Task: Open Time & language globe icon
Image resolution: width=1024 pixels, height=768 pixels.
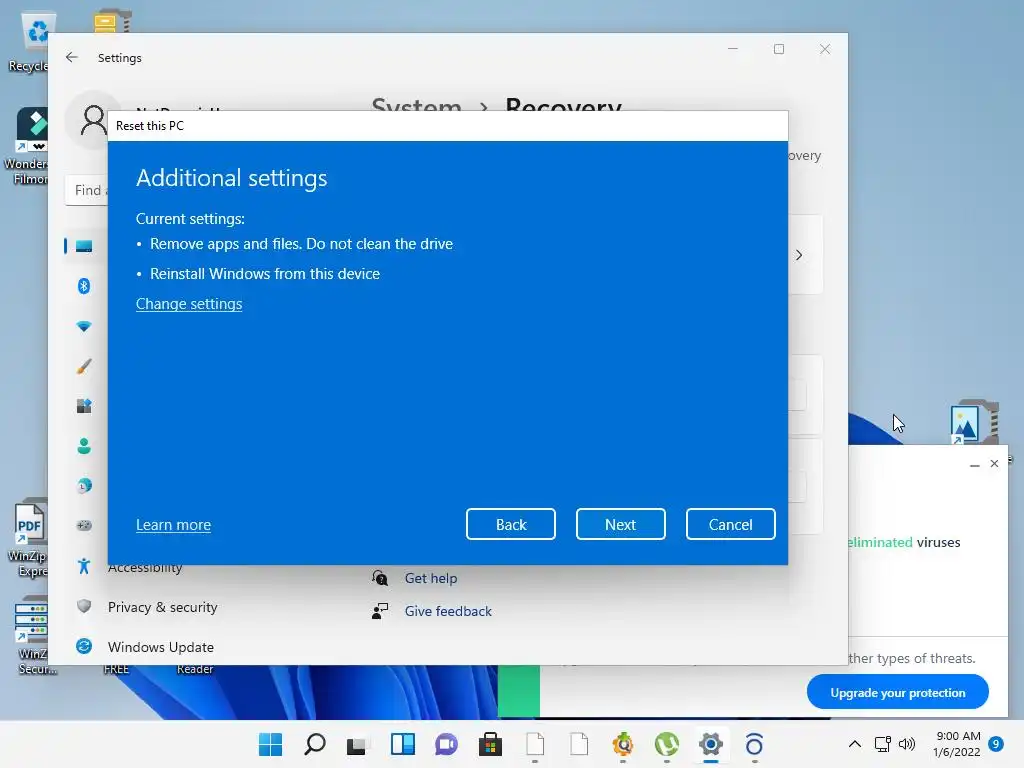Action: click(84, 486)
